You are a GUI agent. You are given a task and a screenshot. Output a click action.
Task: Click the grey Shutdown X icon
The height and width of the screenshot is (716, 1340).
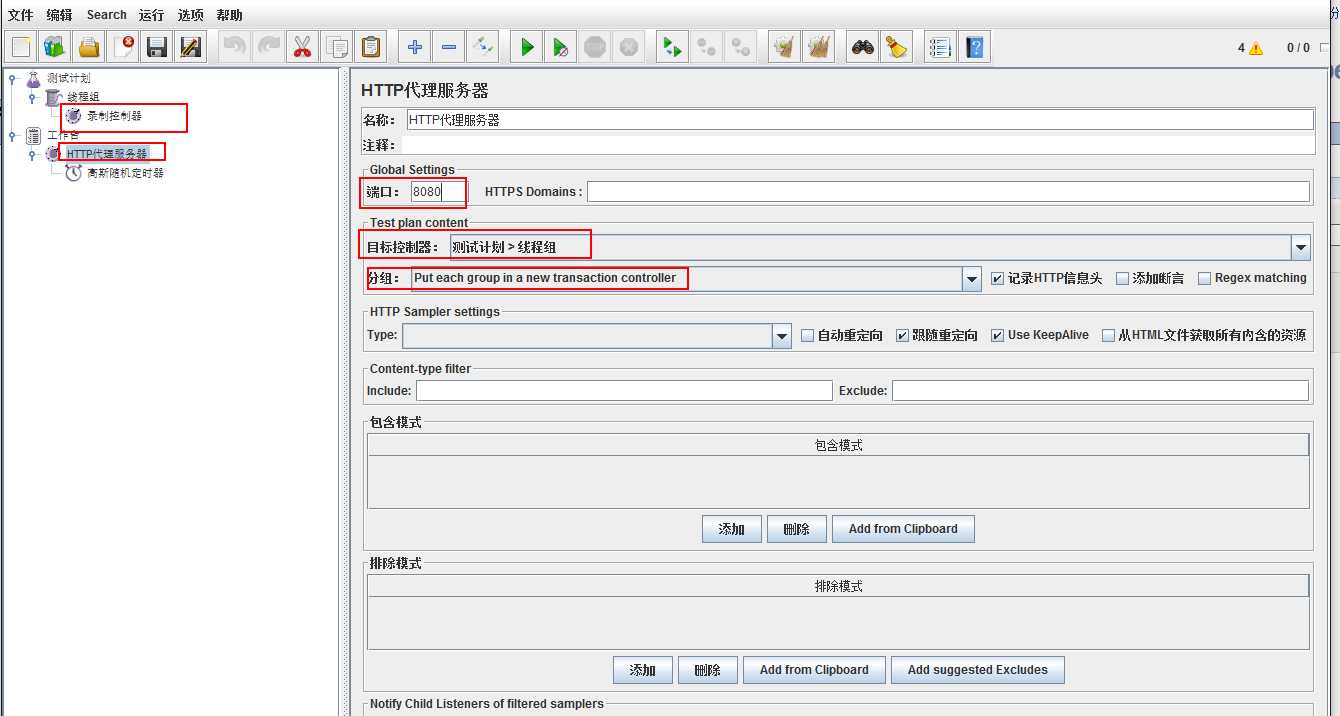(629, 47)
